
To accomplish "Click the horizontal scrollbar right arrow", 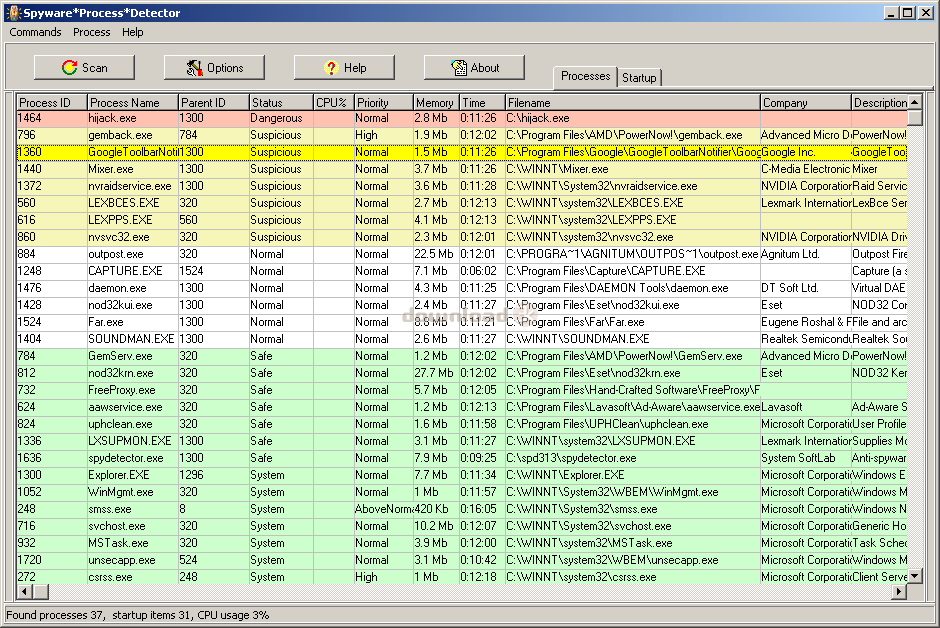I will point(899,592).
